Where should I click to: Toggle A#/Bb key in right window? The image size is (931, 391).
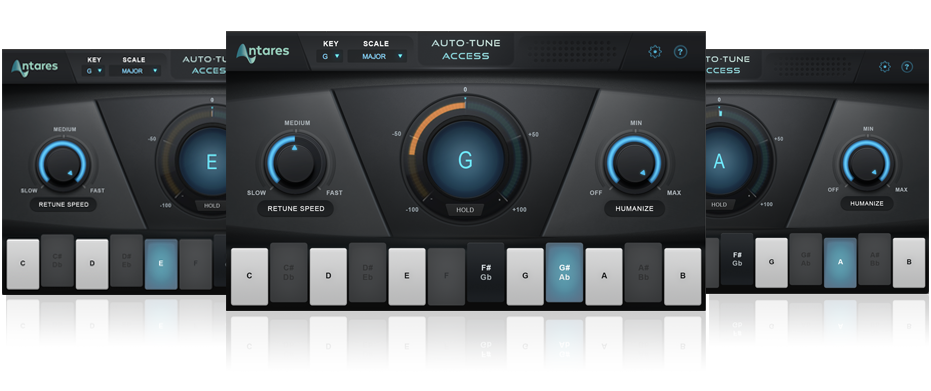click(x=875, y=259)
